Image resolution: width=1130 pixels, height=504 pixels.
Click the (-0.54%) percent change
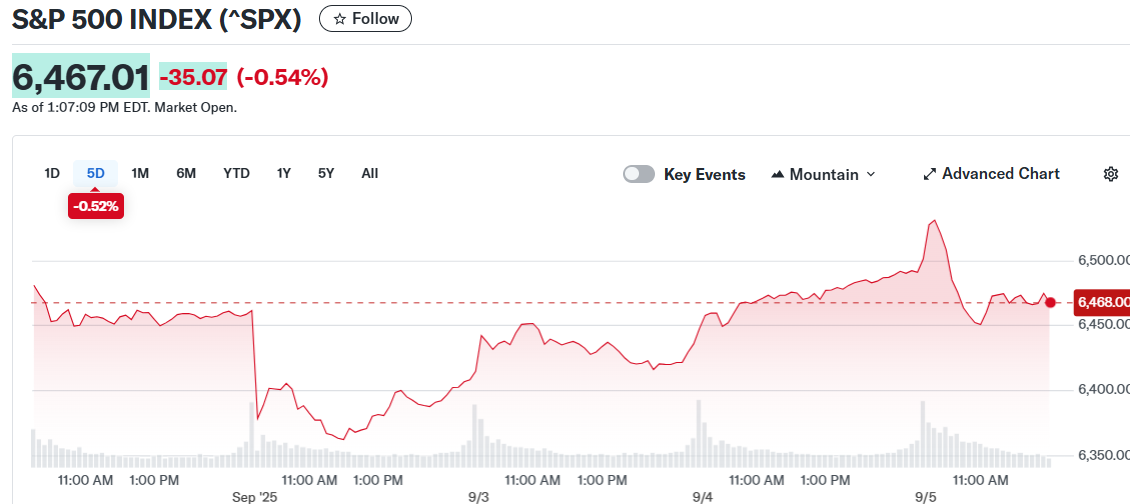(x=282, y=76)
